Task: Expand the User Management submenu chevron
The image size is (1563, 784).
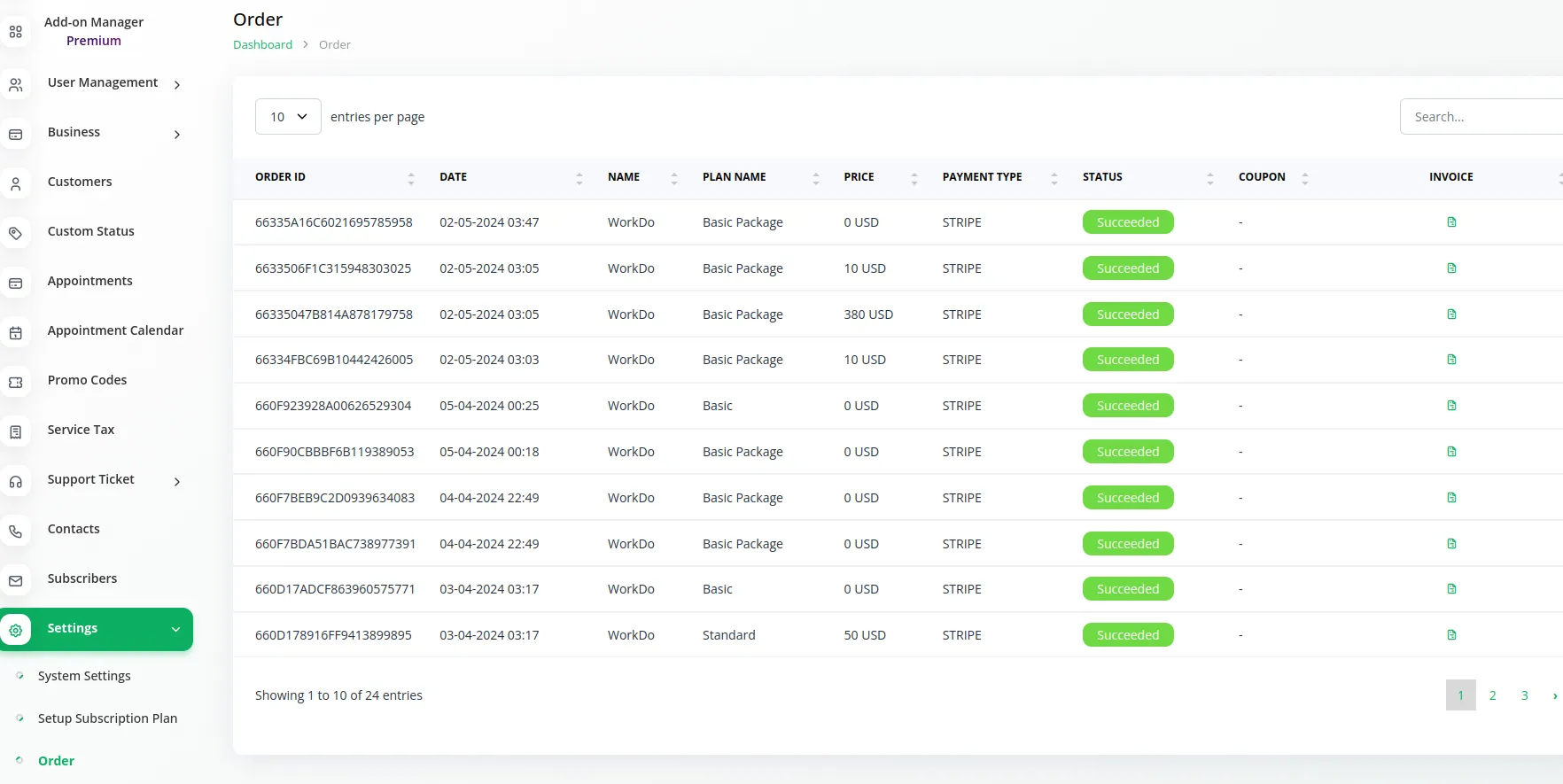Action: pos(177,85)
